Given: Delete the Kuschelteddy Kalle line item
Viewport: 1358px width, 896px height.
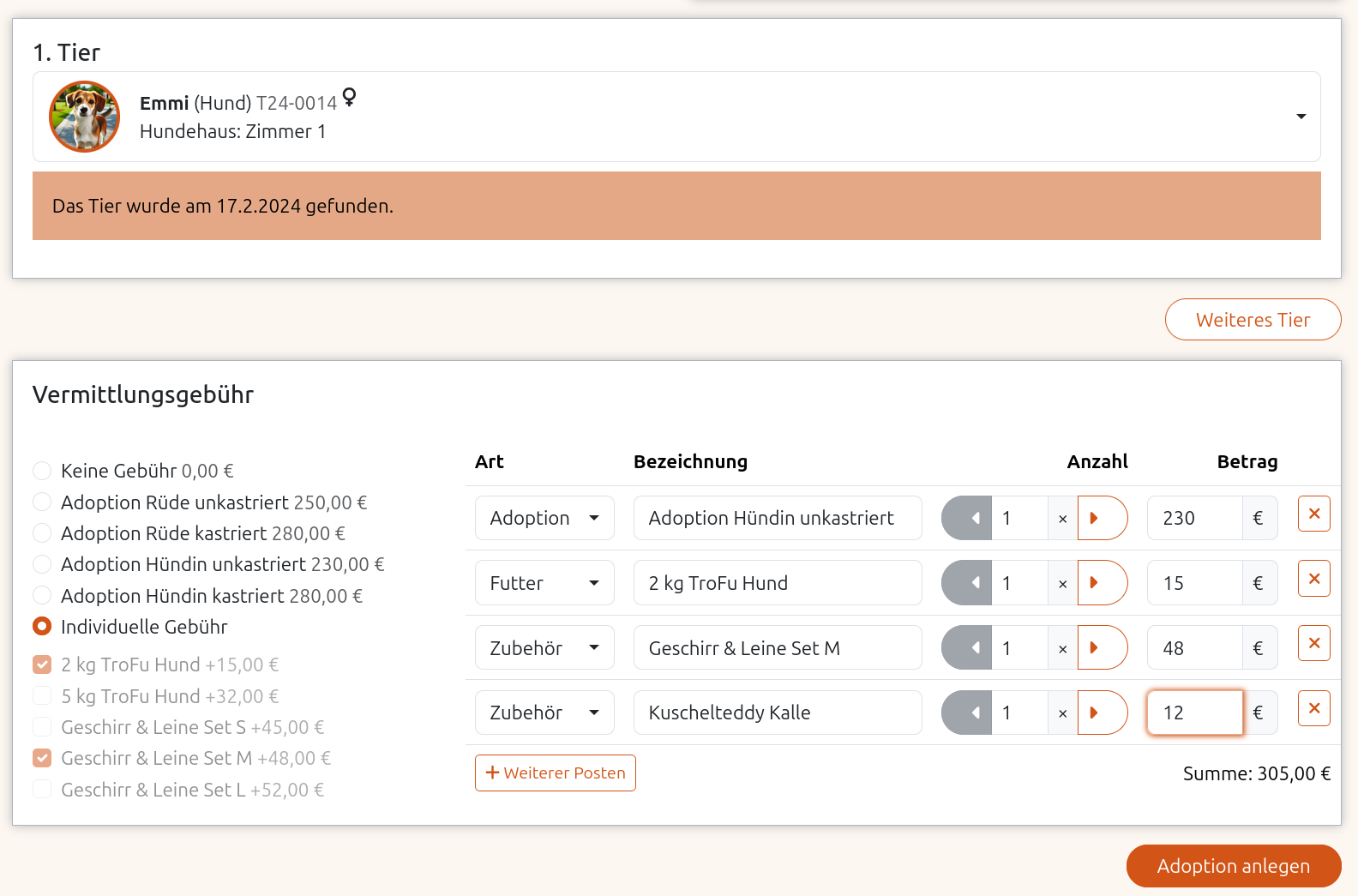Looking at the screenshot, I should (1313, 709).
